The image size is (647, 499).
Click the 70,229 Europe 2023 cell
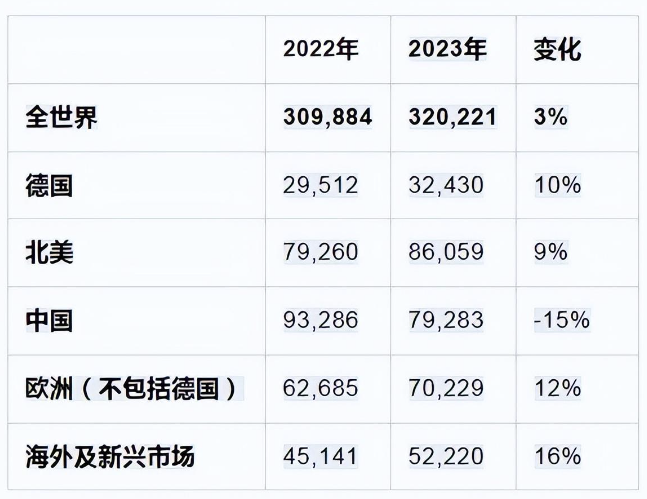click(x=446, y=388)
